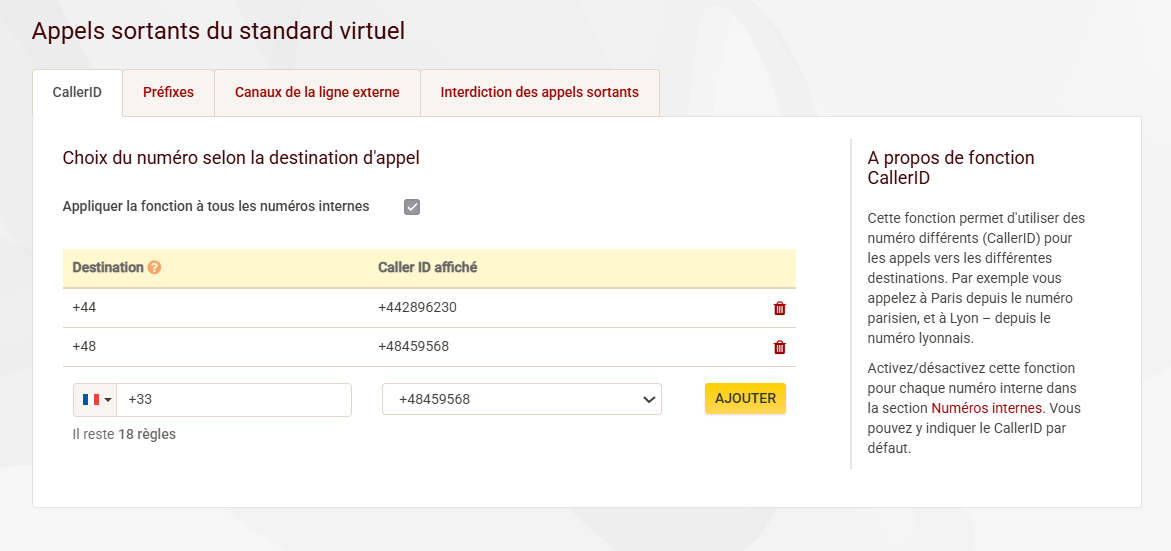Delete the +44 destination rule

tap(780, 308)
